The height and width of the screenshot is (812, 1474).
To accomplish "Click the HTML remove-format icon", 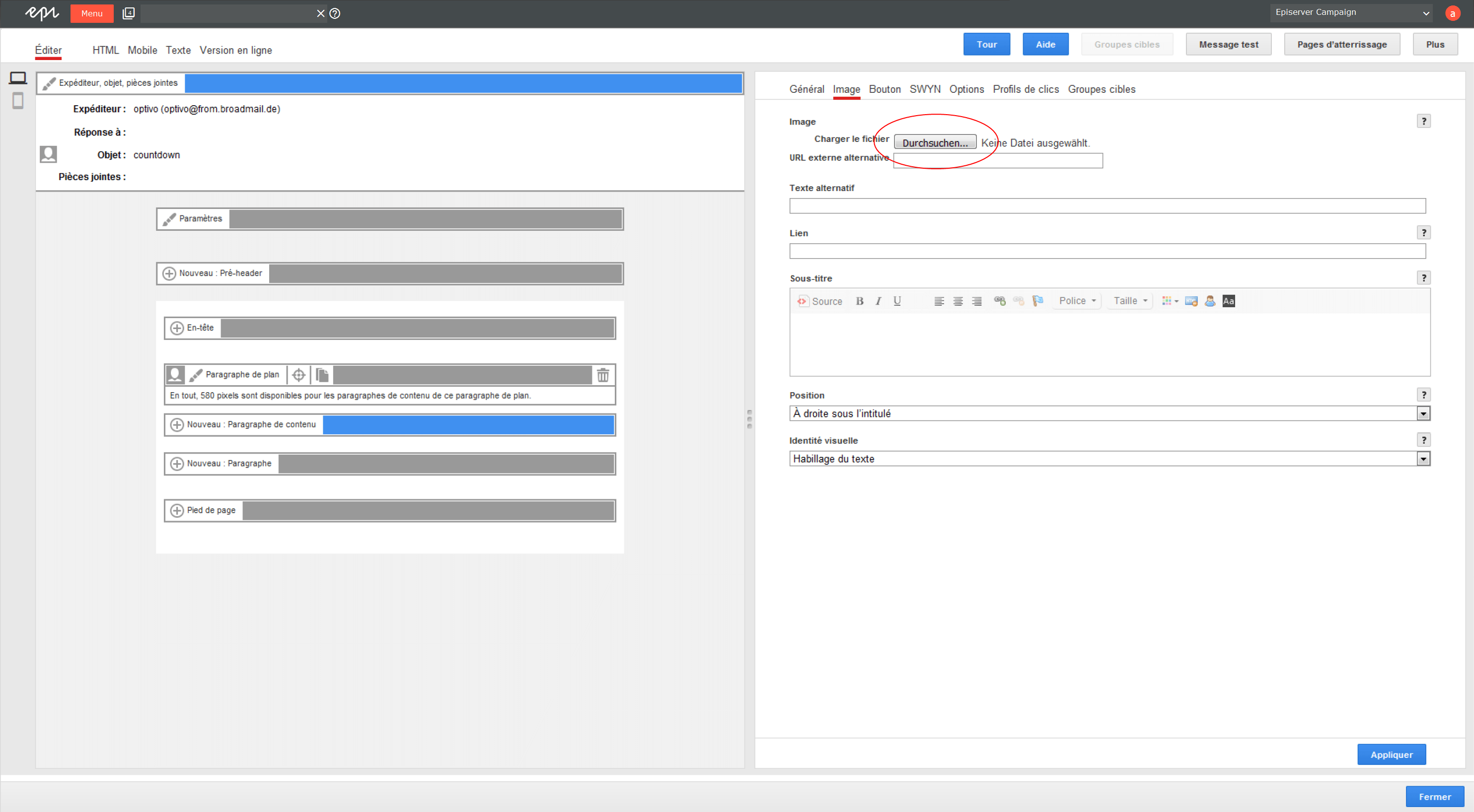I will click(x=1191, y=301).
